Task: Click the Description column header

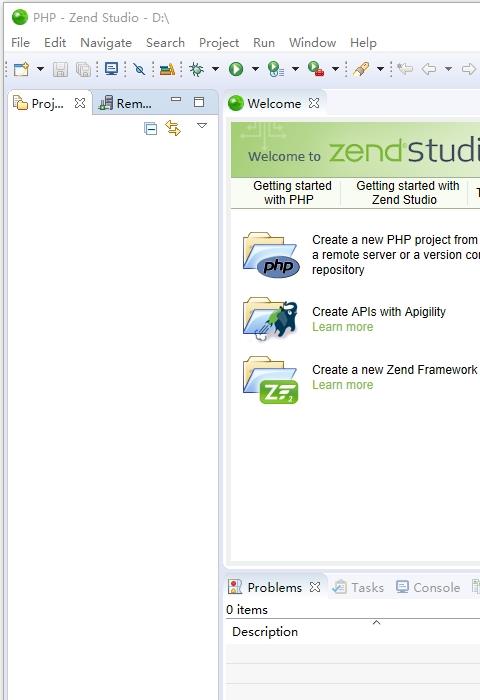Action: (x=265, y=632)
